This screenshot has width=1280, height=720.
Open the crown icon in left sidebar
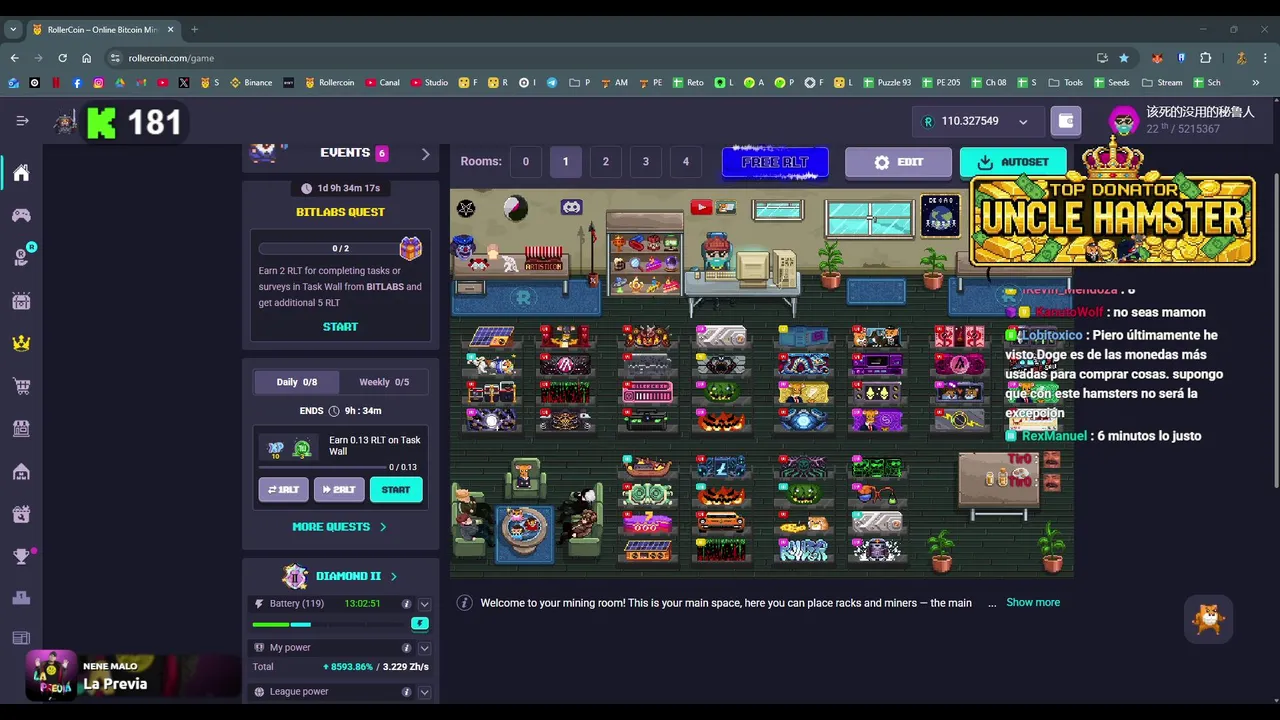click(x=21, y=343)
